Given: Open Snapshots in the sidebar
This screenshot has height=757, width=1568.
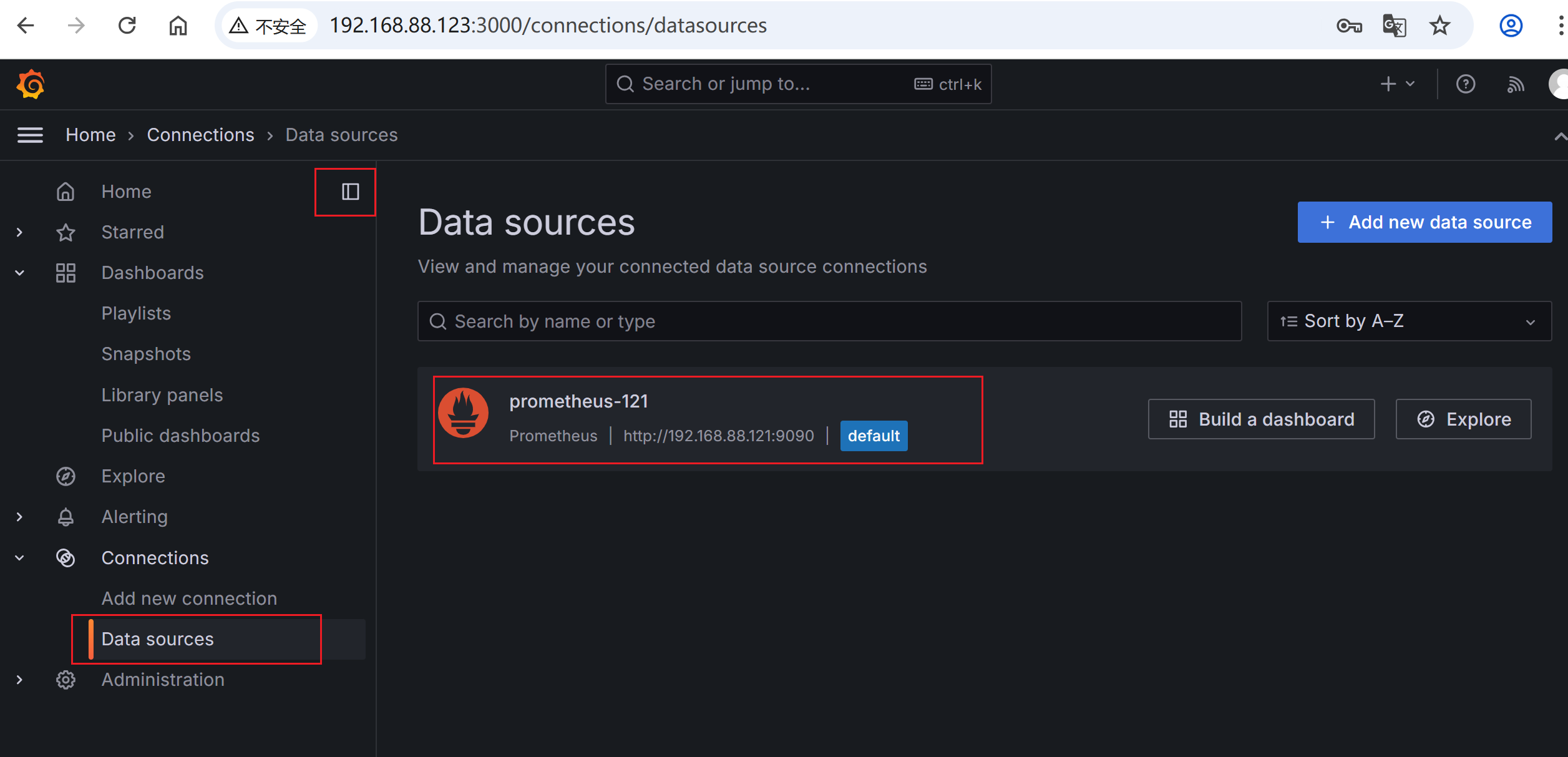Looking at the screenshot, I should pyautogui.click(x=146, y=354).
